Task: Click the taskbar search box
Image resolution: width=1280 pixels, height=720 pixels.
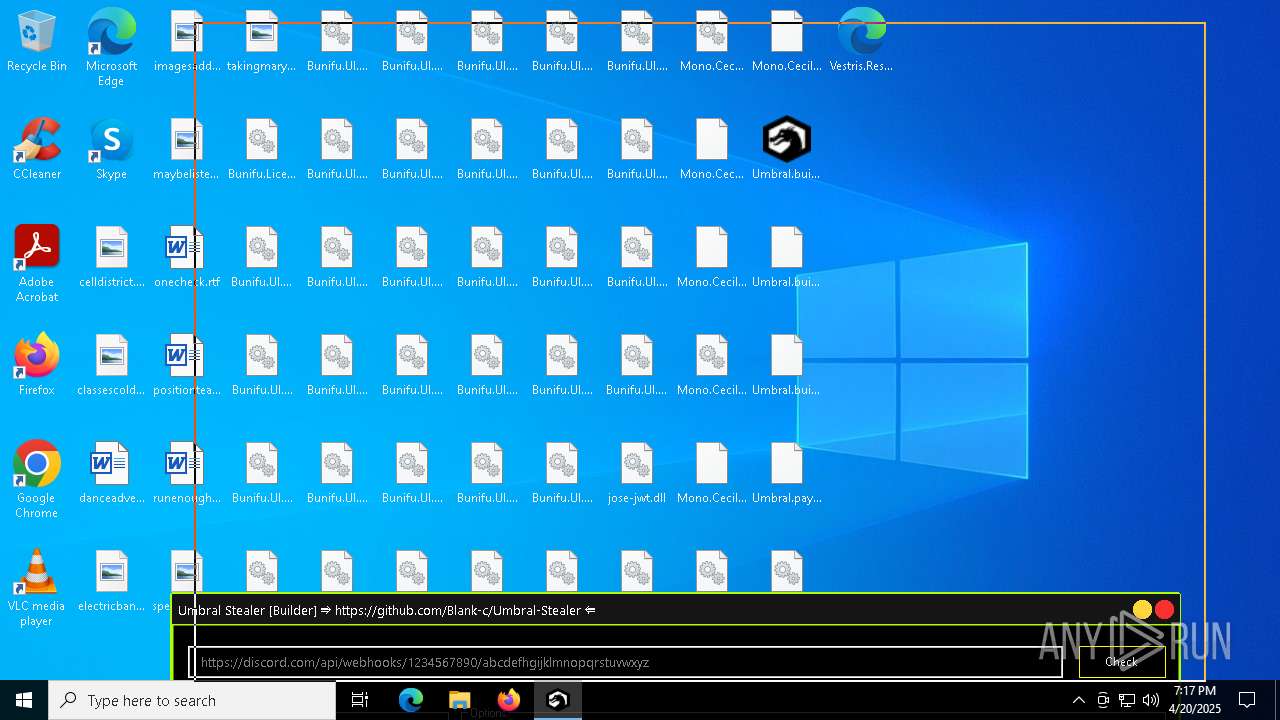Action: point(192,700)
